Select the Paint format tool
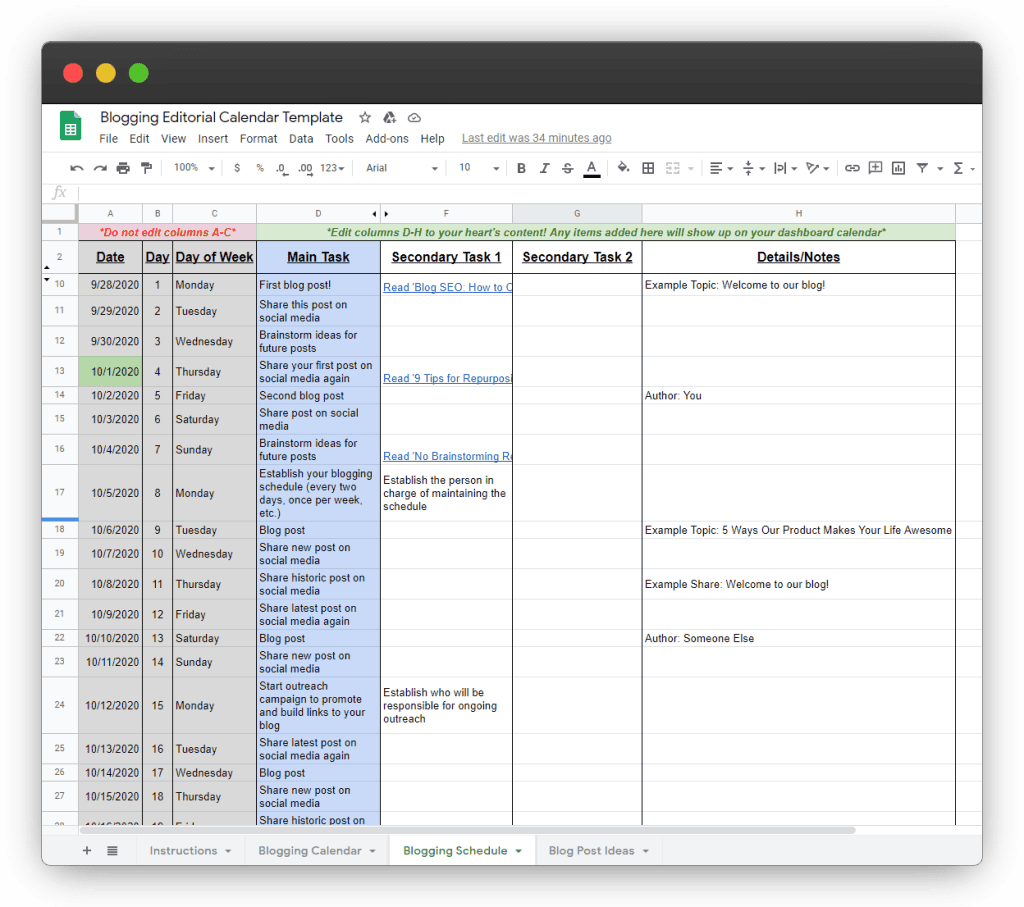 click(x=147, y=168)
